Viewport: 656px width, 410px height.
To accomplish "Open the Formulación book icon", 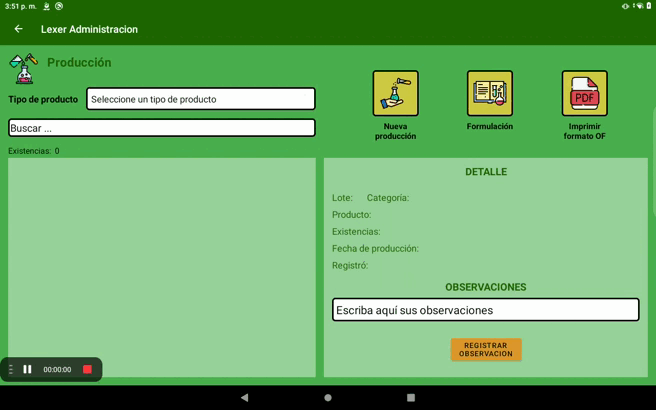I will (x=489, y=93).
